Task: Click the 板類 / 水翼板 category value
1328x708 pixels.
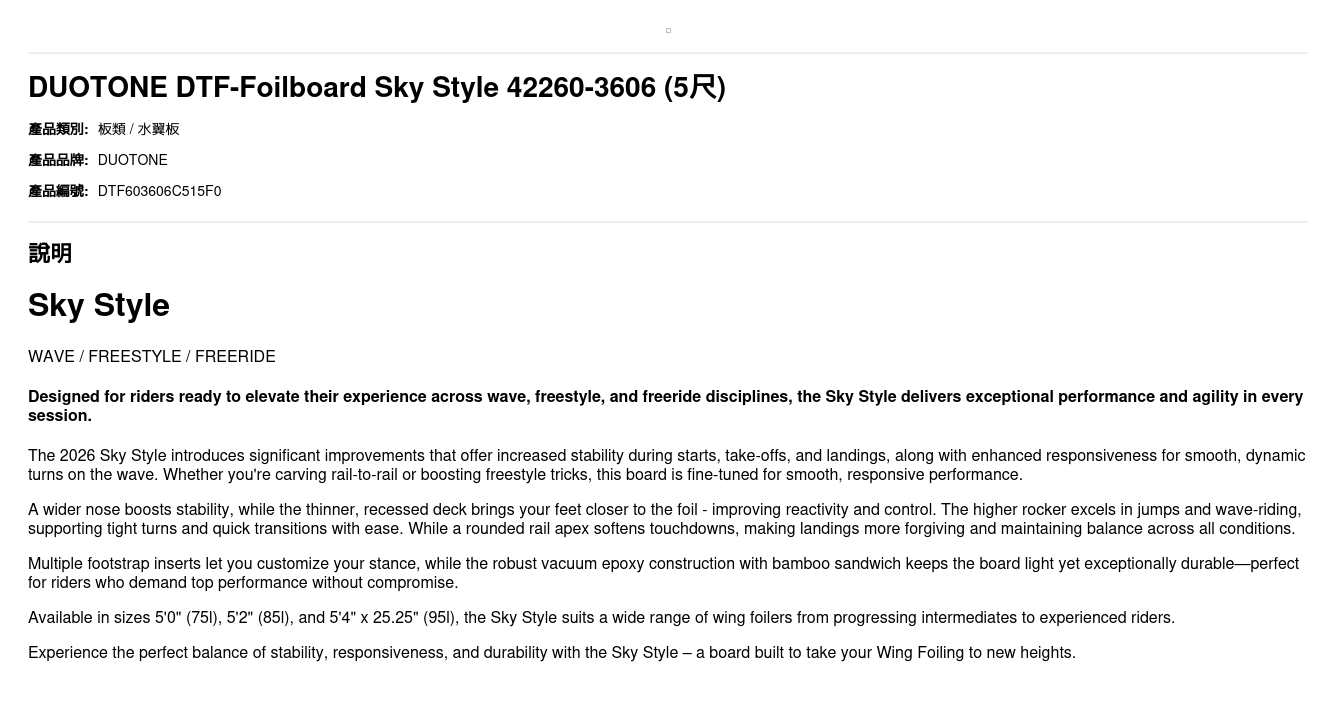Action: pyautogui.click(x=139, y=129)
